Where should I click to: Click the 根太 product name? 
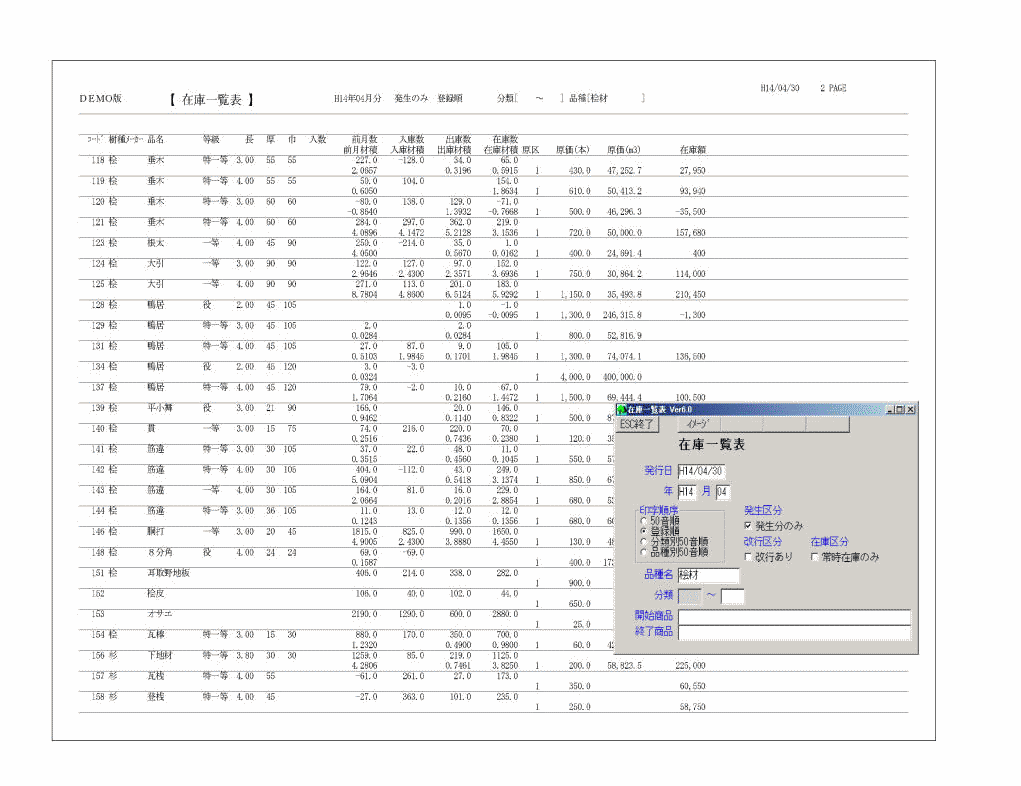pyautogui.click(x=156, y=243)
